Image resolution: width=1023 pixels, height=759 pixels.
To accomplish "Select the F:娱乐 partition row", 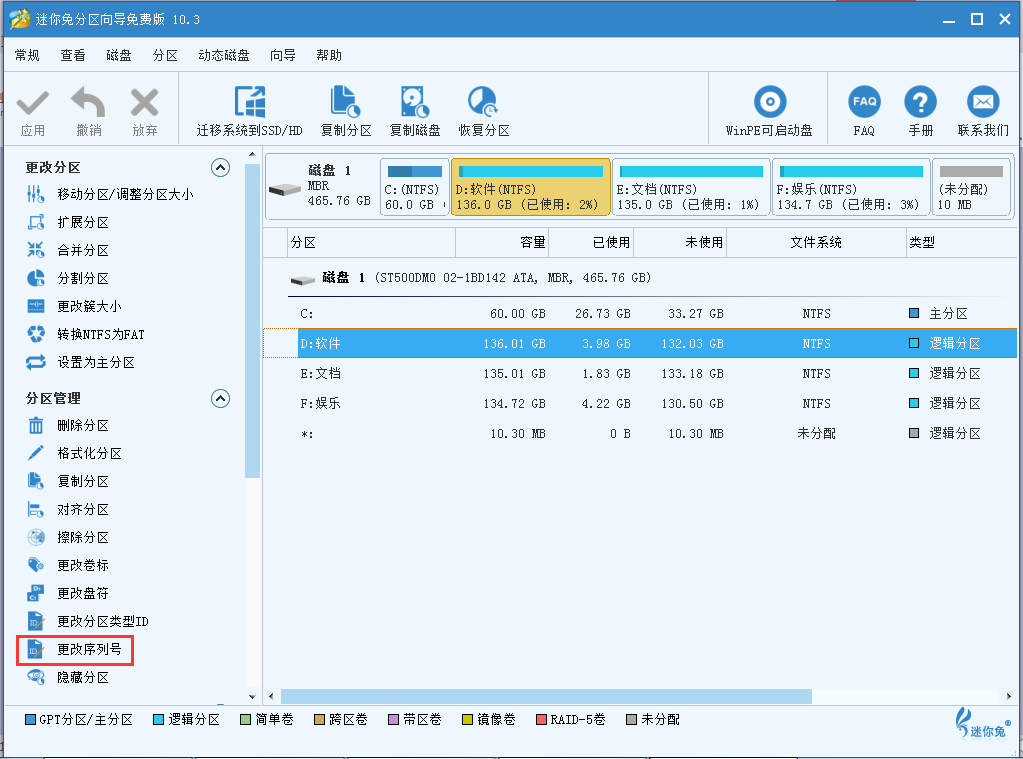I will (639, 403).
